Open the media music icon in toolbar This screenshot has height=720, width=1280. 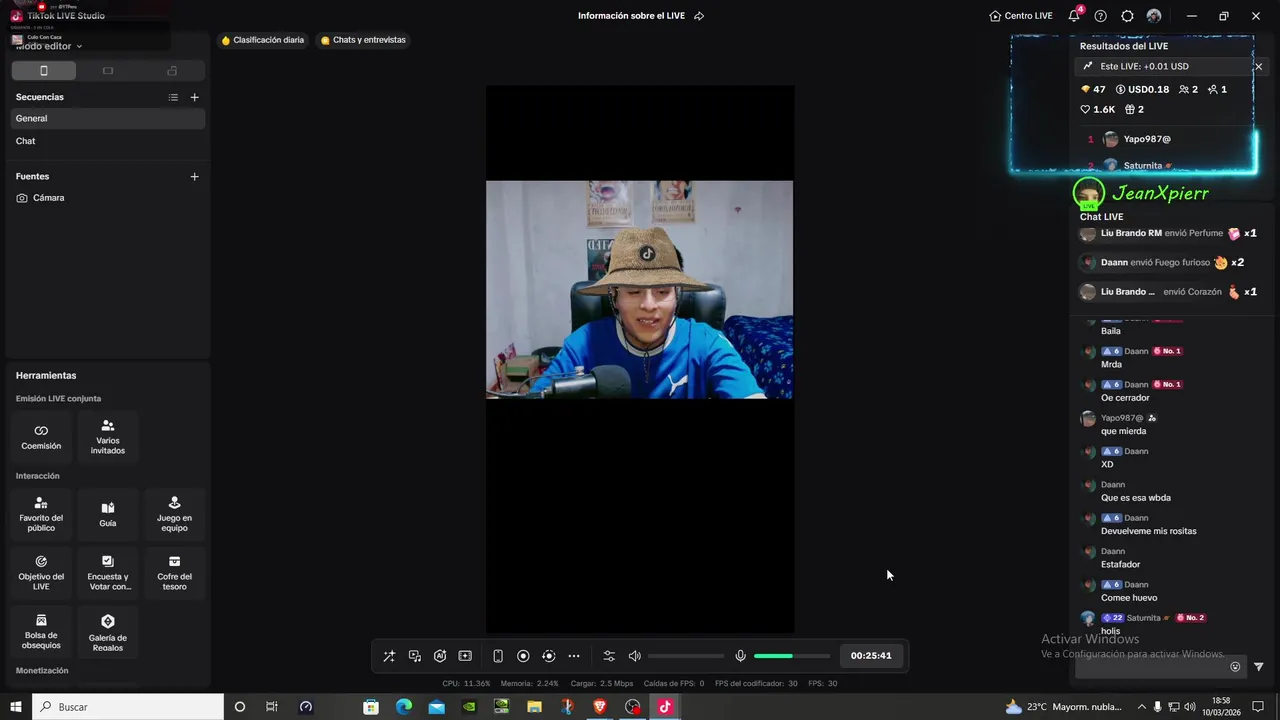pos(415,656)
